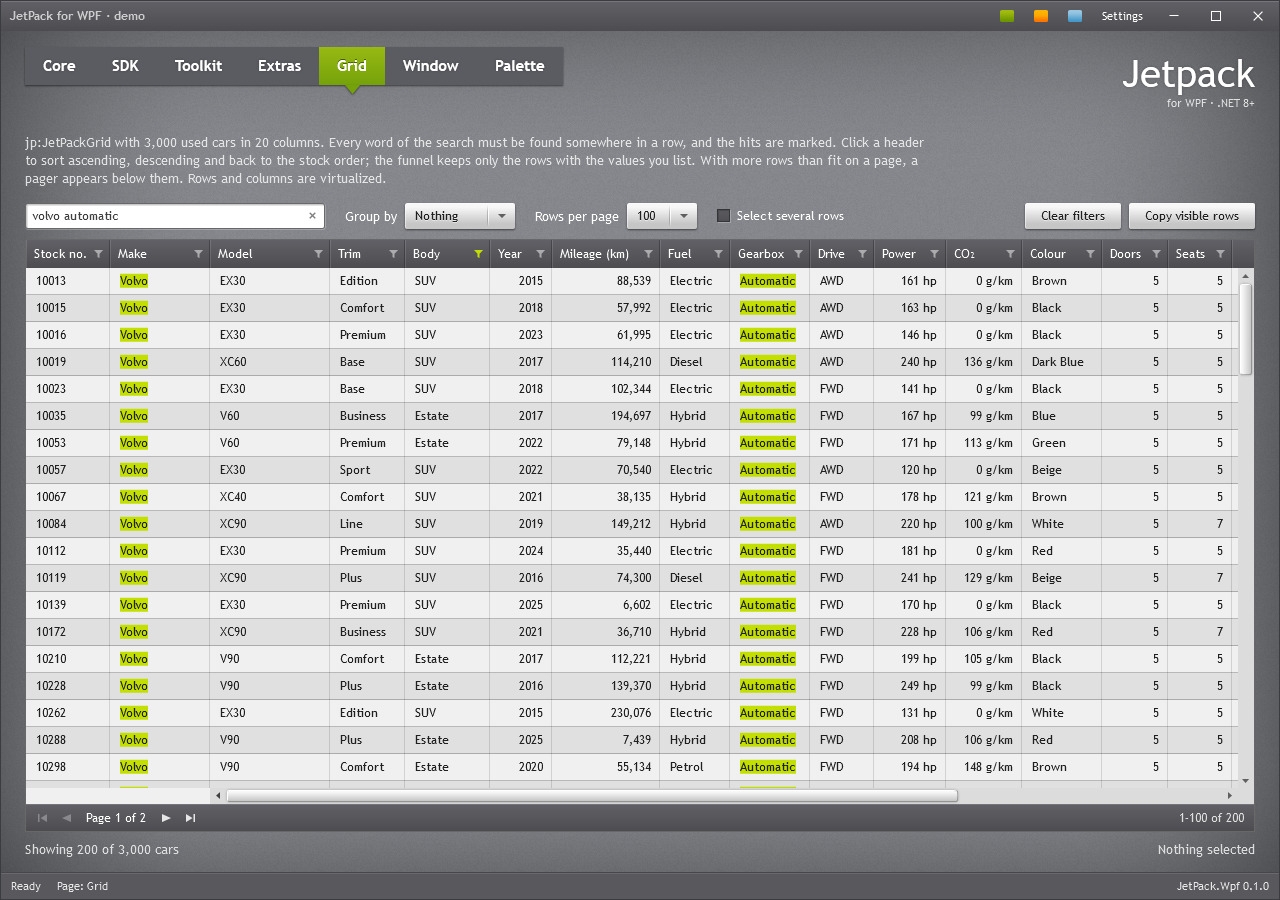The height and width of the screenshot is (900, 1280).
Task: Click the 1-100 of 200 pager text
Action: [x=1212, y=818]
